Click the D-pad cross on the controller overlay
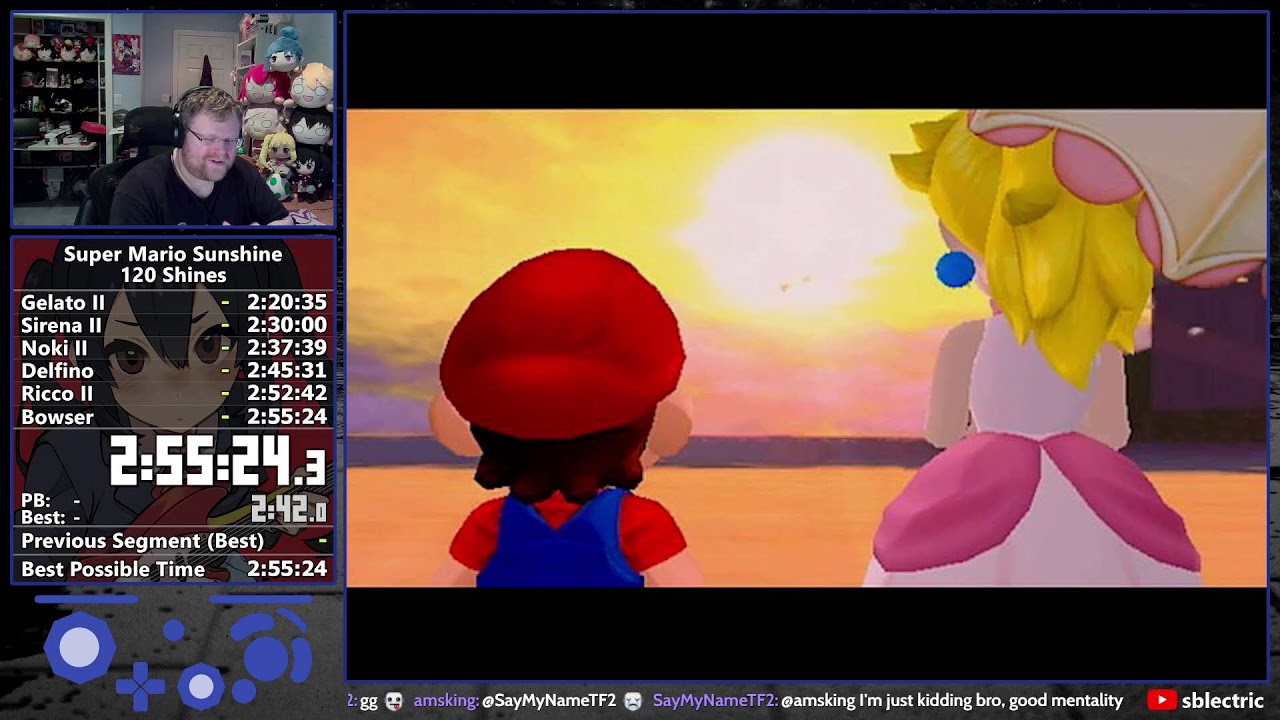 [x=140, y=685]
